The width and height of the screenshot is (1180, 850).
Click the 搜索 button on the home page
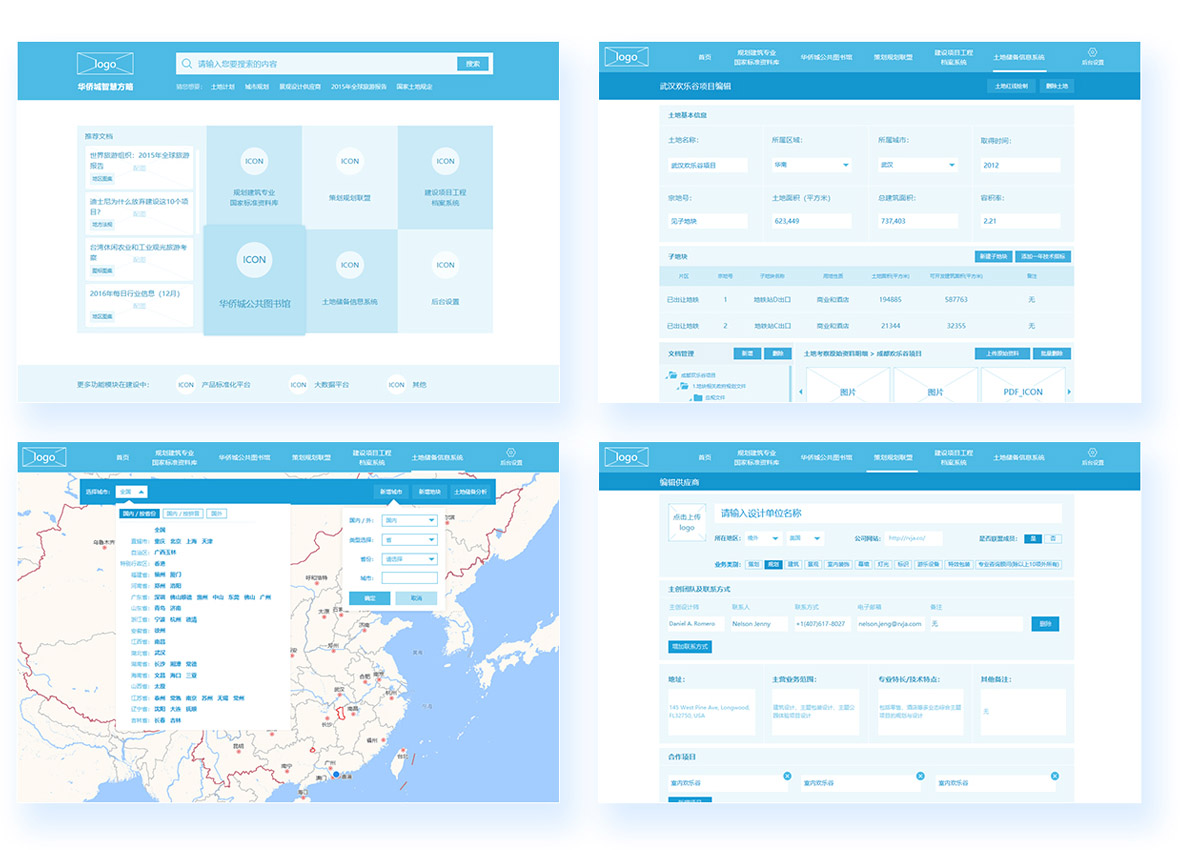473,64
